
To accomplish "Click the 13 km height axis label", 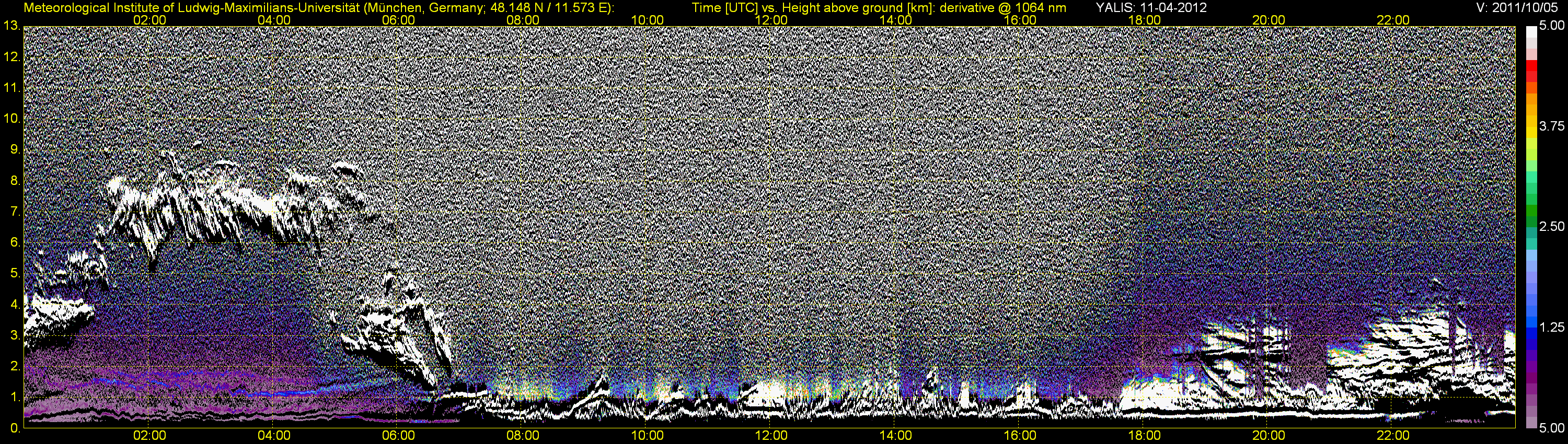I will click(11, 26).
